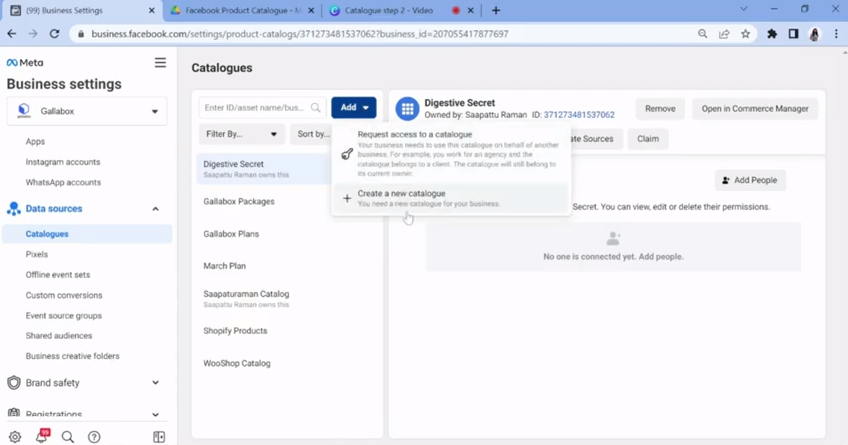Close the Business Settings browser tab

151,10
